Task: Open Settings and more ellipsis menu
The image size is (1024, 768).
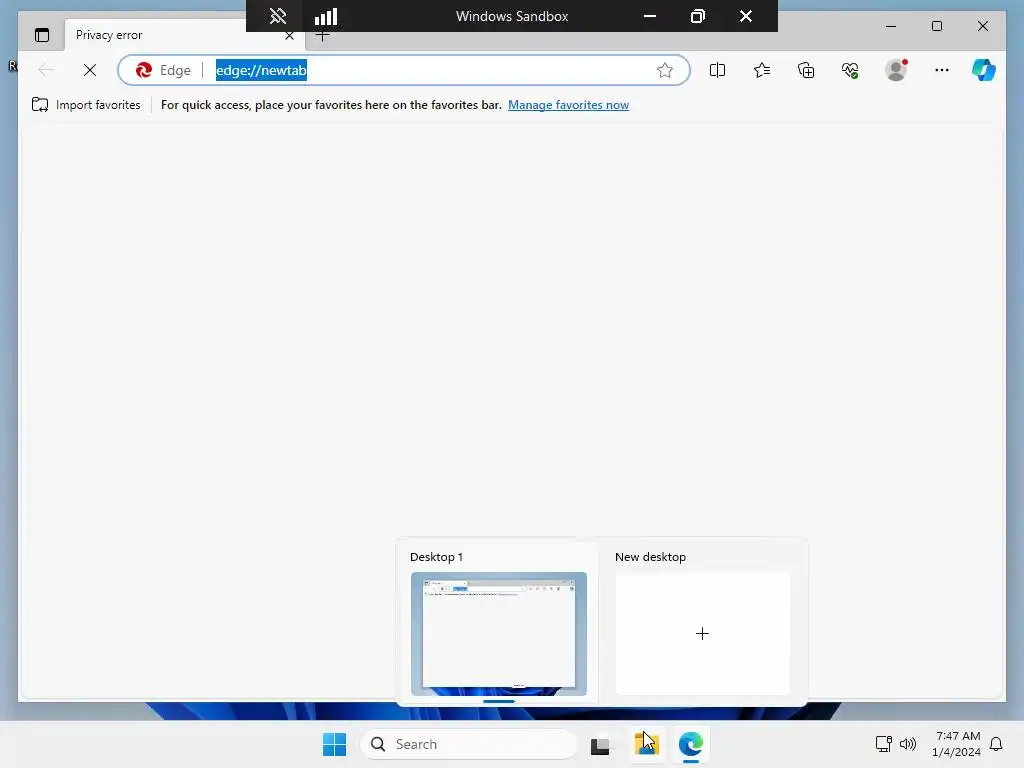Action: pos(942,70)
